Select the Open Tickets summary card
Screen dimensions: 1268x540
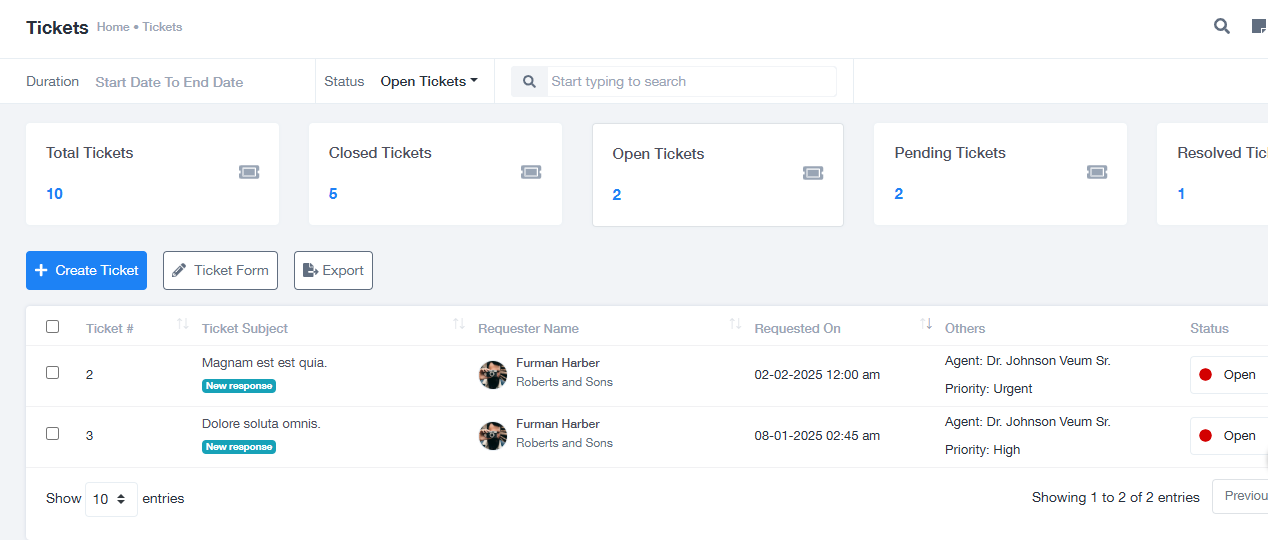[x=717, y=175]
